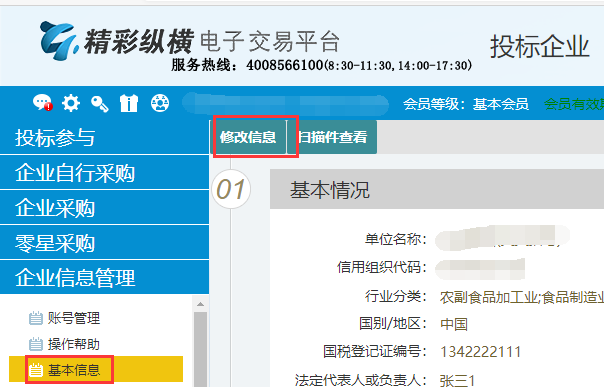Image resolution: width=604 pixels, height=387 pixels.
Task: Select the highlighted 基本信息 menu item
Action: pyautogui.click(x=96, y=369)
